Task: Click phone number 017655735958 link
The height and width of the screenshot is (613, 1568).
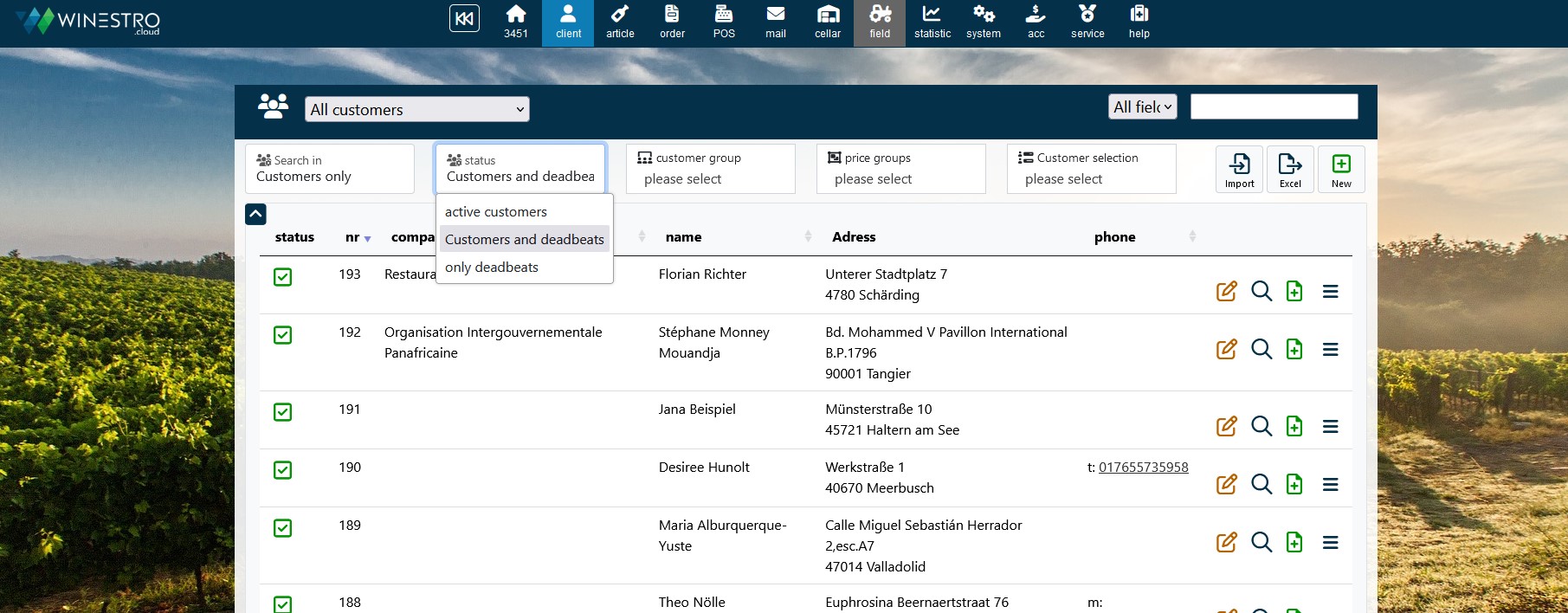Action: (x=1143, y=468)
